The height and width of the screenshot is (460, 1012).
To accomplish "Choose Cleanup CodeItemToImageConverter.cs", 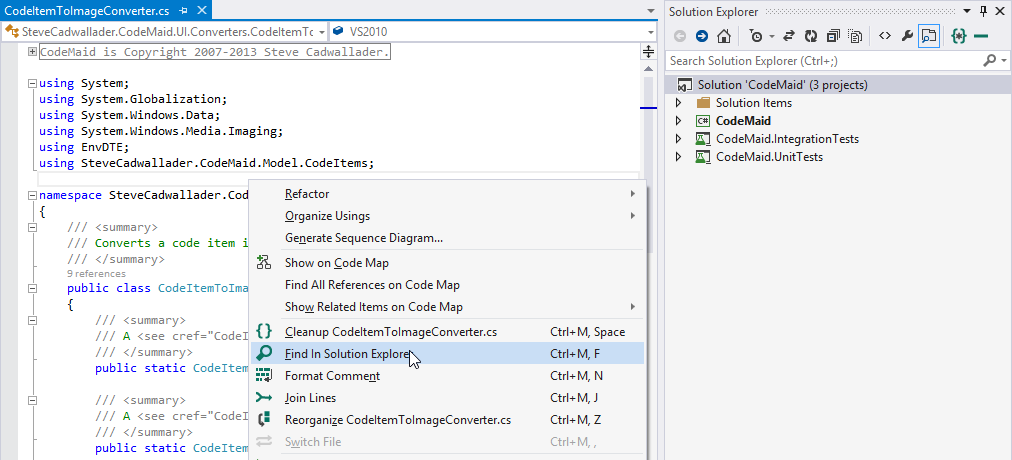I will (x=447, y=332).
